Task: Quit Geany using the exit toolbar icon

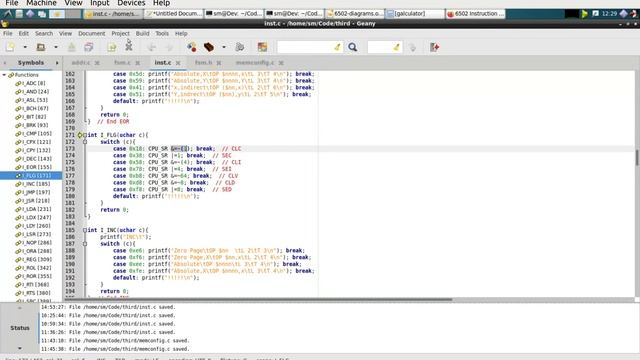Action: click(x=435, y=47)
